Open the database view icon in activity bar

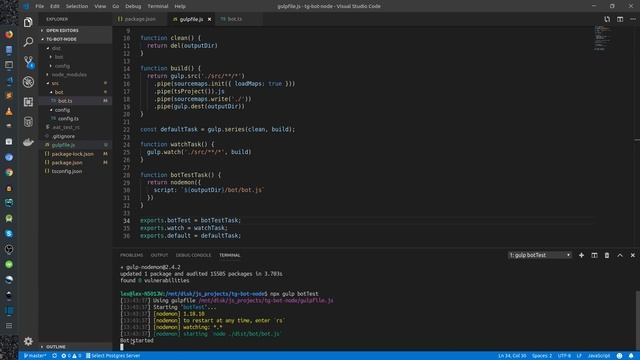(x=28, y=122)
